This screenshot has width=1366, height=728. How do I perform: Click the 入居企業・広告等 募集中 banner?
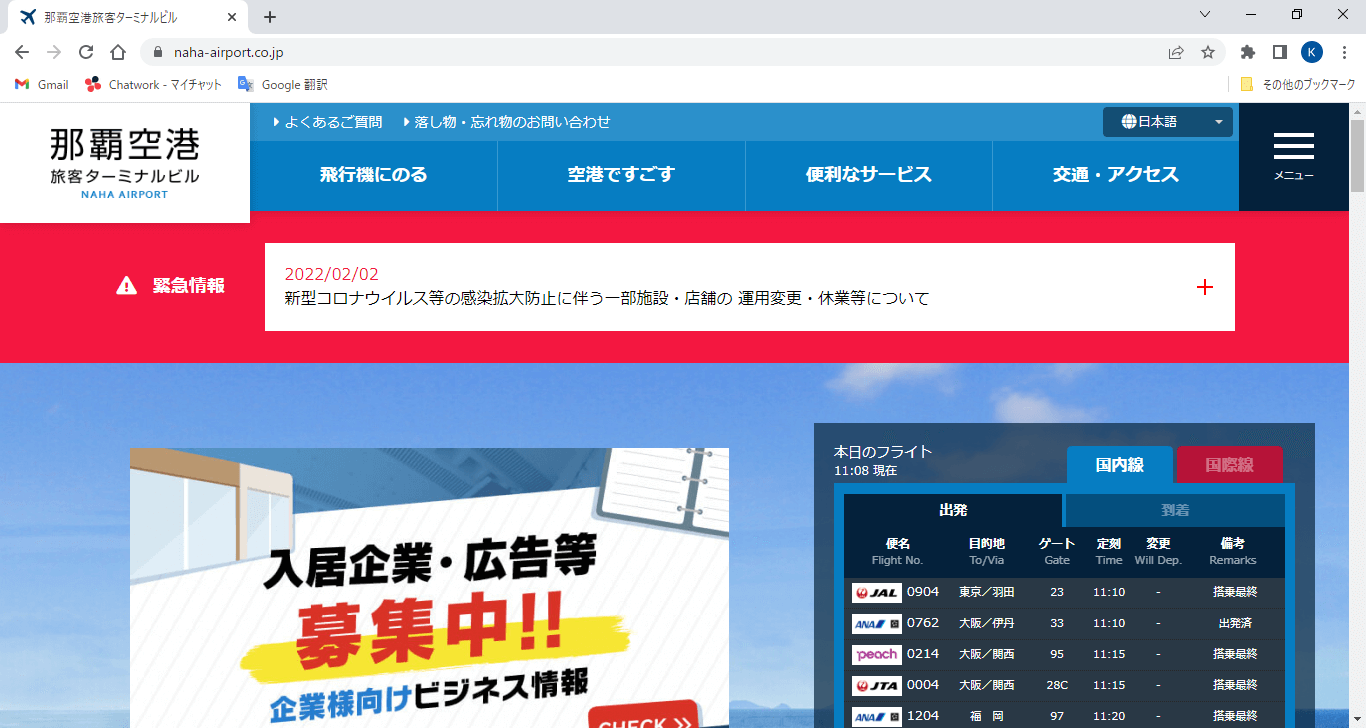(429, 588)
